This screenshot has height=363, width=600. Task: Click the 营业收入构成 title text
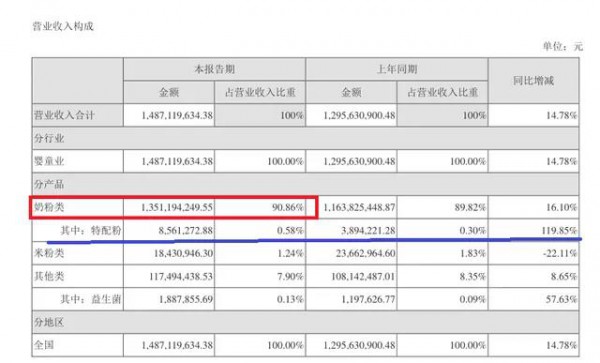(63, 26)
